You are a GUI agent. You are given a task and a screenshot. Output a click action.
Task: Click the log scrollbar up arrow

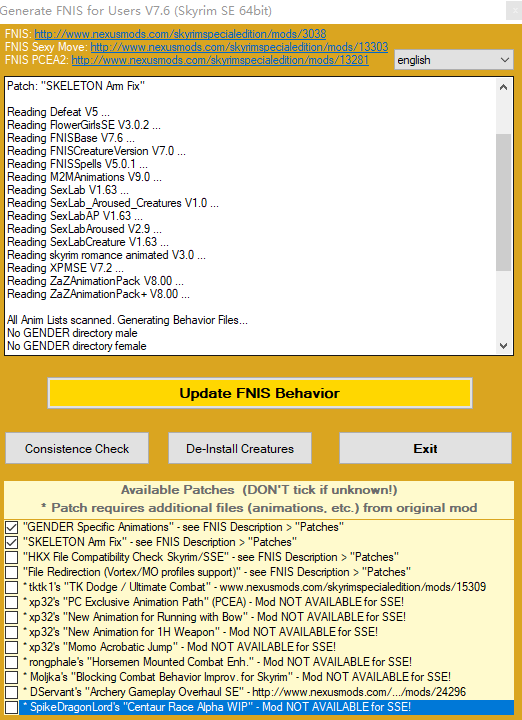pos(503,87)
